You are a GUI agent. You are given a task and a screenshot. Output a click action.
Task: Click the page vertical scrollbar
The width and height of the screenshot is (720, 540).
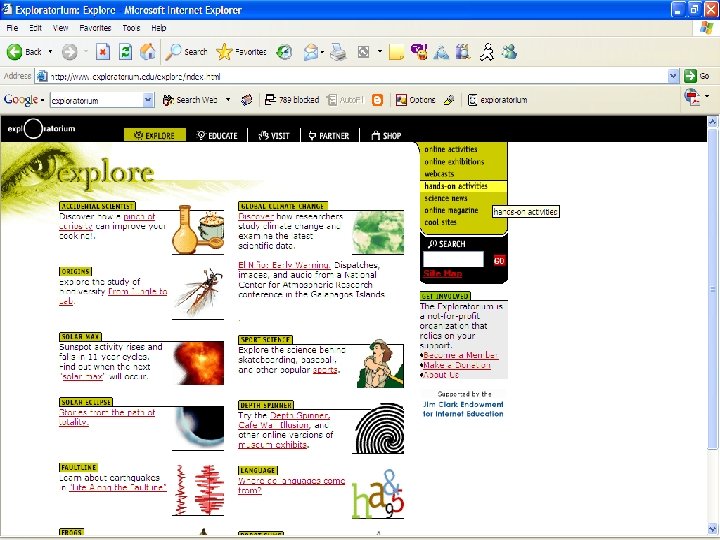point(713,287)
